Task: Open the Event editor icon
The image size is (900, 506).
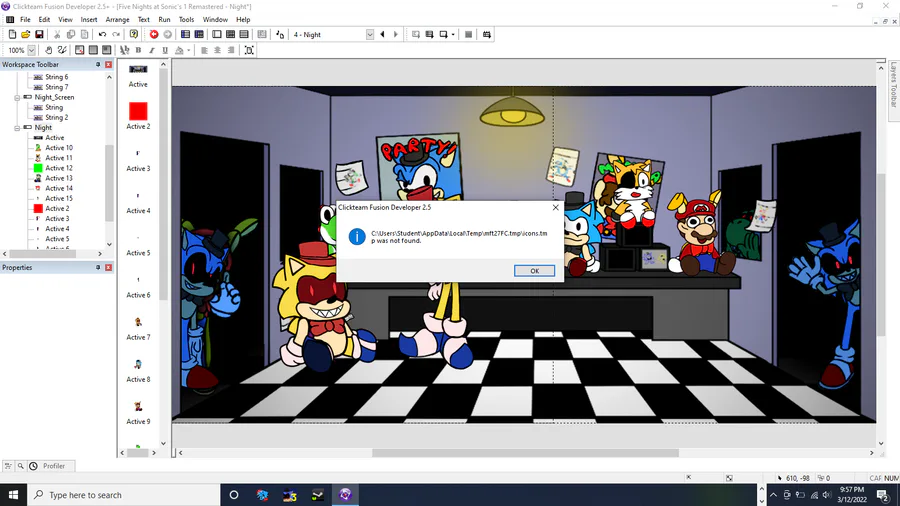Action: pyautogui.click(x=230, y=34)
